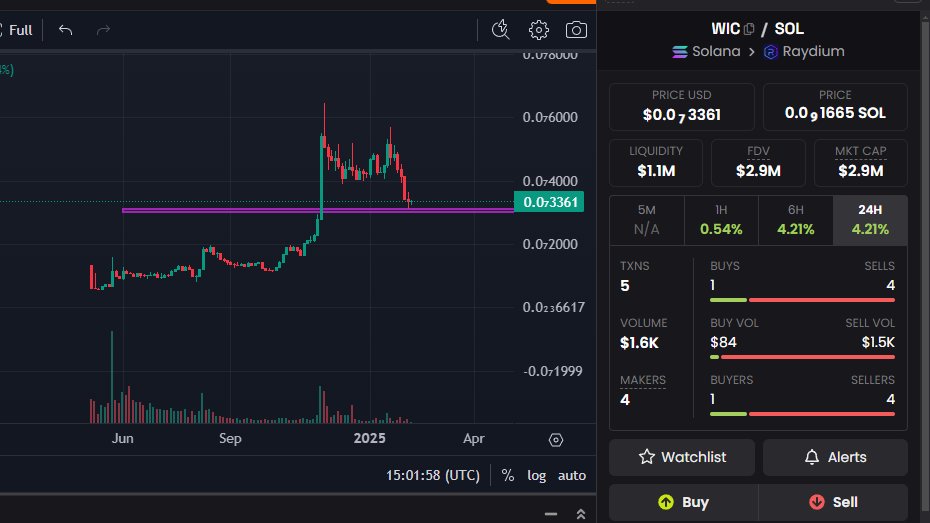
Task: Select the 24H timeframe tab
Action: pyautogui.click(x=870, y=220)
